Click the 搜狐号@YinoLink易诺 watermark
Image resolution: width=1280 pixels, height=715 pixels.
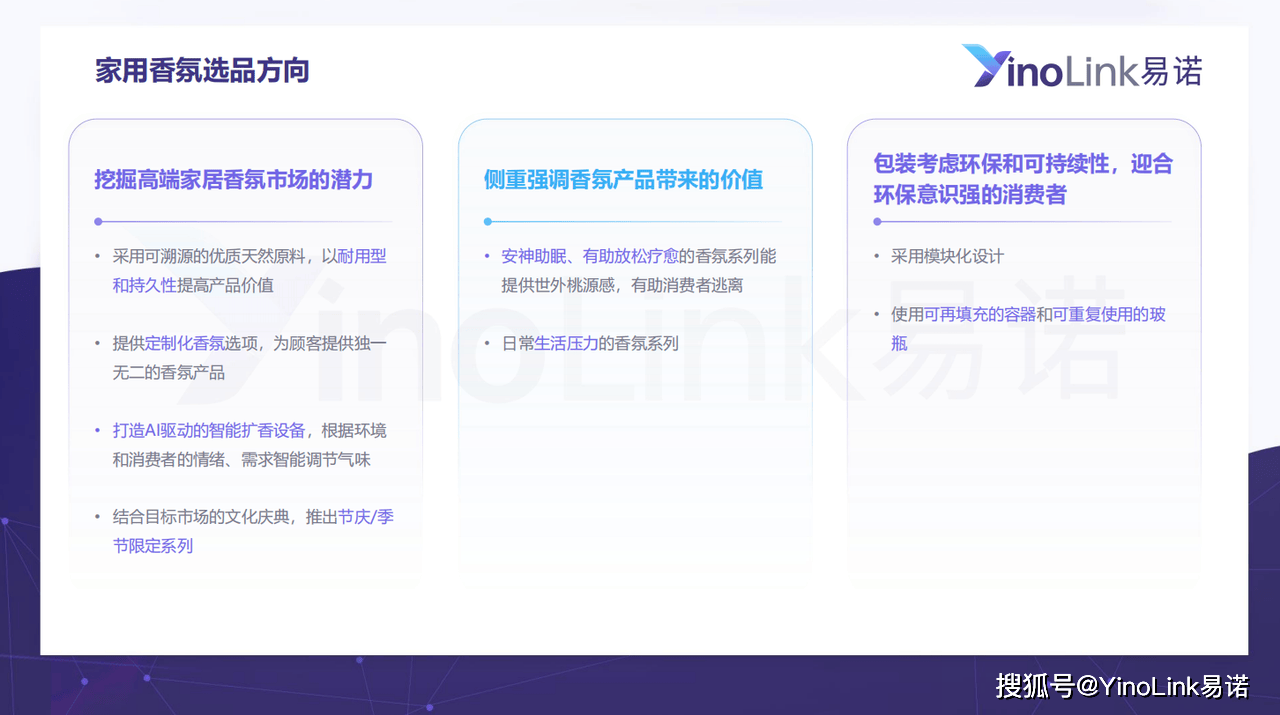(x=1122, y=687)
